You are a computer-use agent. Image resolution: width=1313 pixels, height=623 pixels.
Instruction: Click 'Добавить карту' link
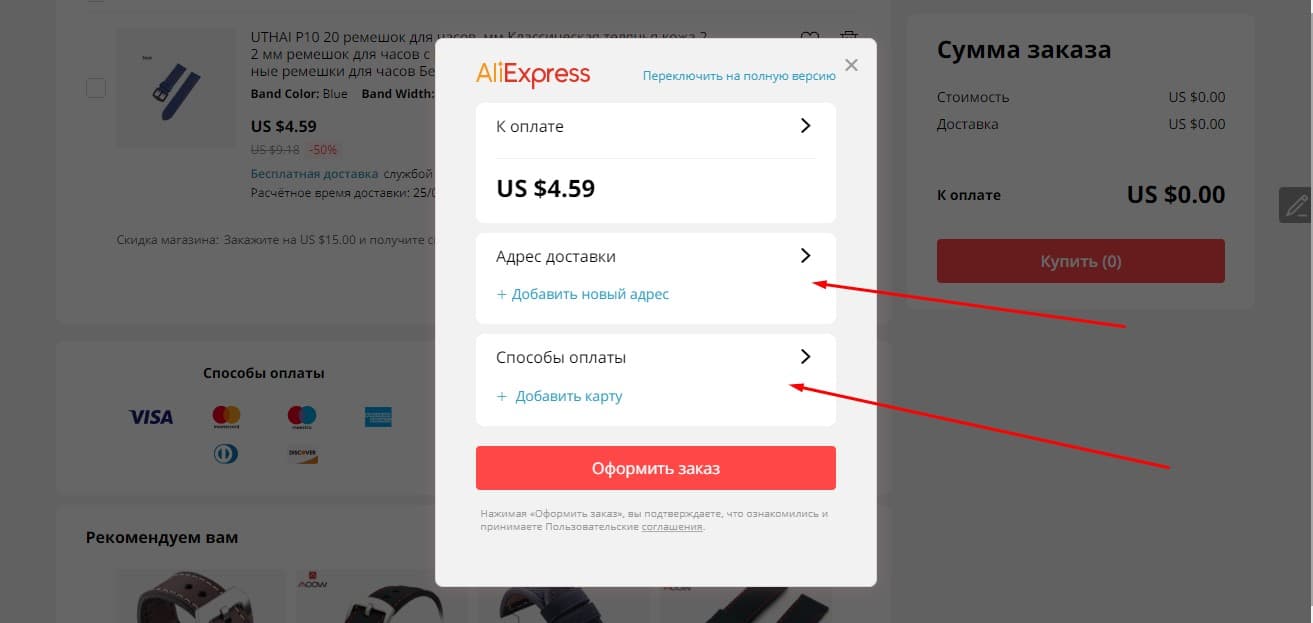(x=559, y=397)
